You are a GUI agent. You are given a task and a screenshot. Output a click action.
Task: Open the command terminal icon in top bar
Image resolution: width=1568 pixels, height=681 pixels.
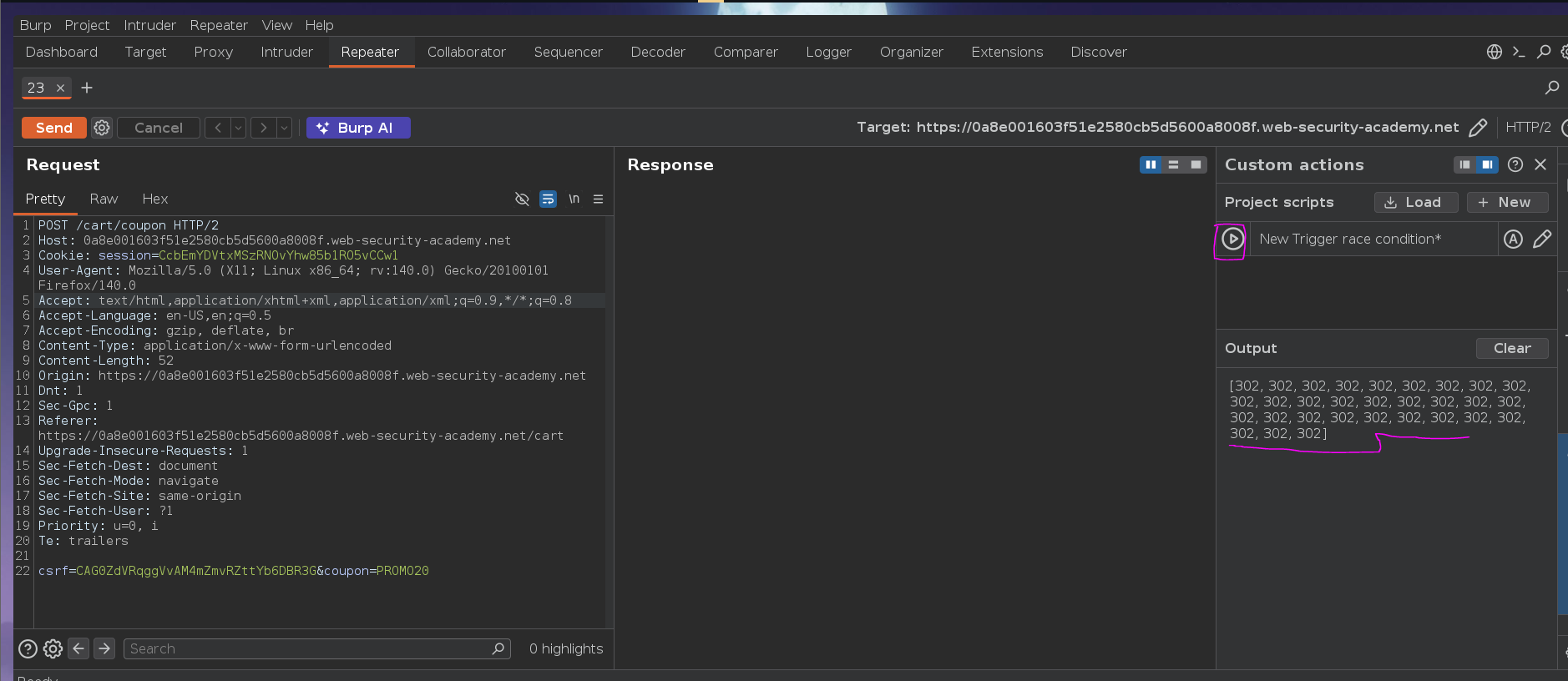pyautogui.click(x=1519, y=52)
